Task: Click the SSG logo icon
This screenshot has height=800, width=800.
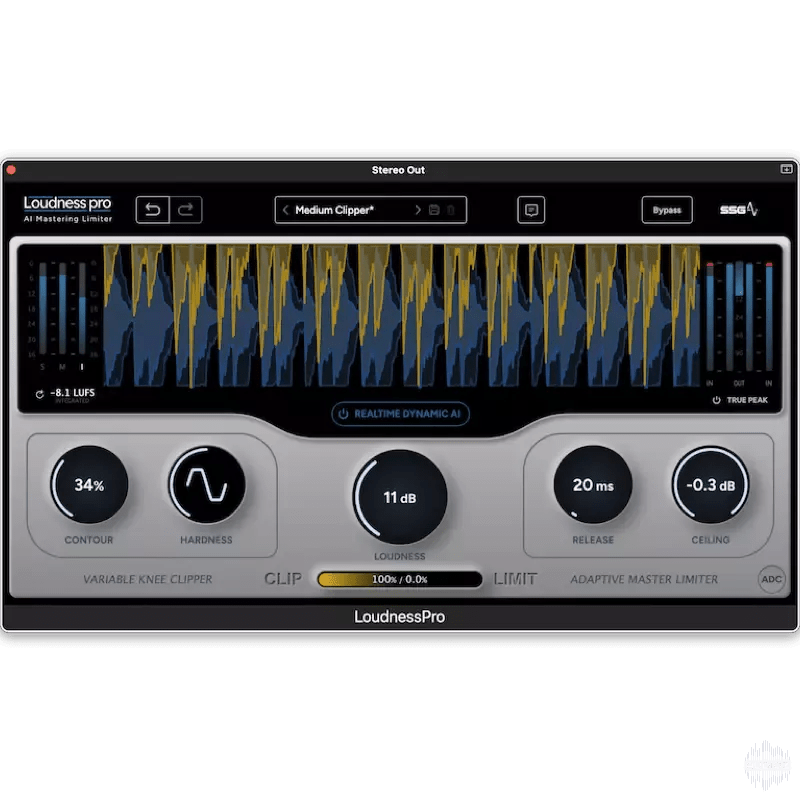Action: (x=738, y=209)
